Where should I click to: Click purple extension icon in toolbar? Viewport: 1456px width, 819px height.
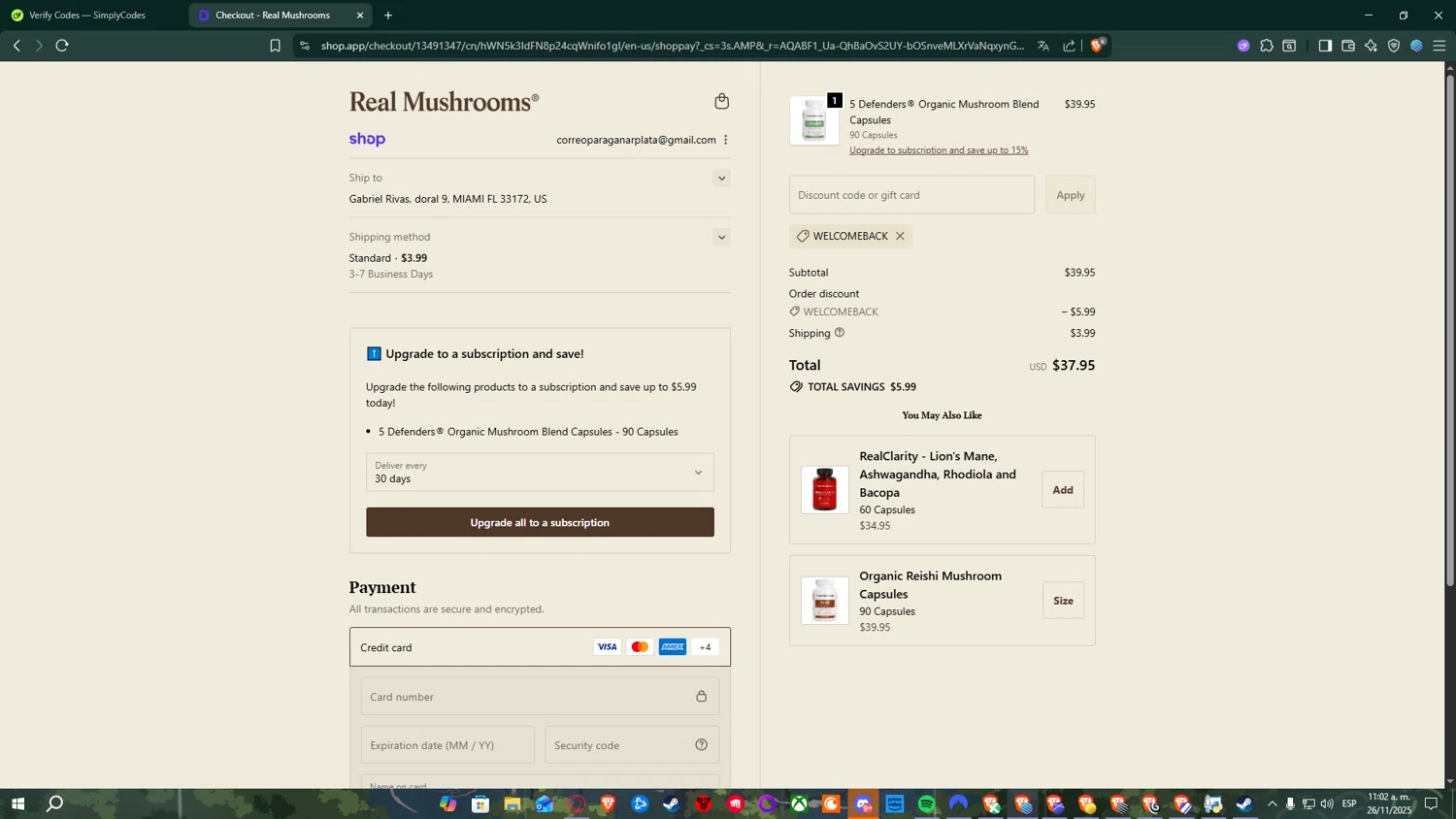click(1243, 46)
